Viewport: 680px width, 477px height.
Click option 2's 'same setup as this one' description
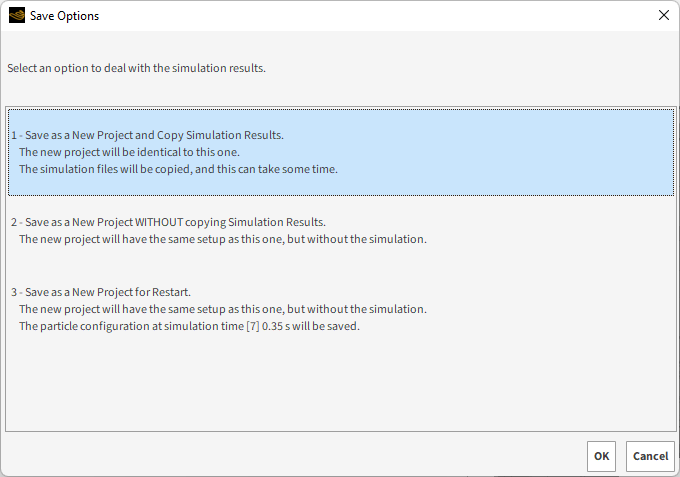pyautogui.click(x=223, y=239)
